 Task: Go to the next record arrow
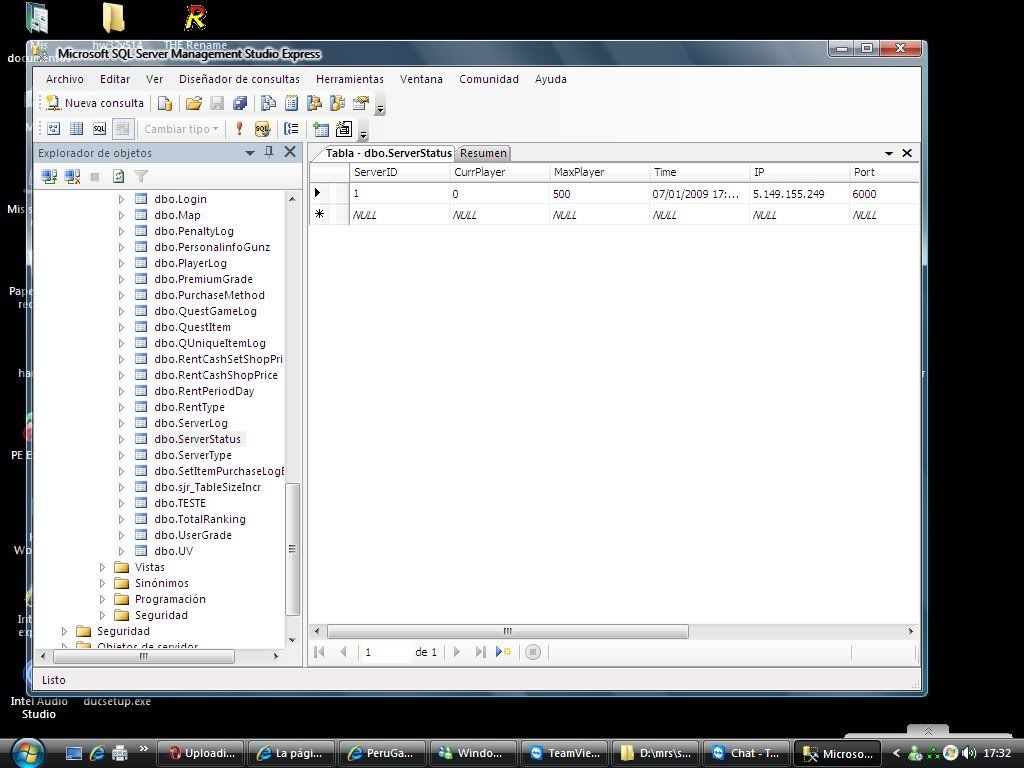(x=456, y=652)
